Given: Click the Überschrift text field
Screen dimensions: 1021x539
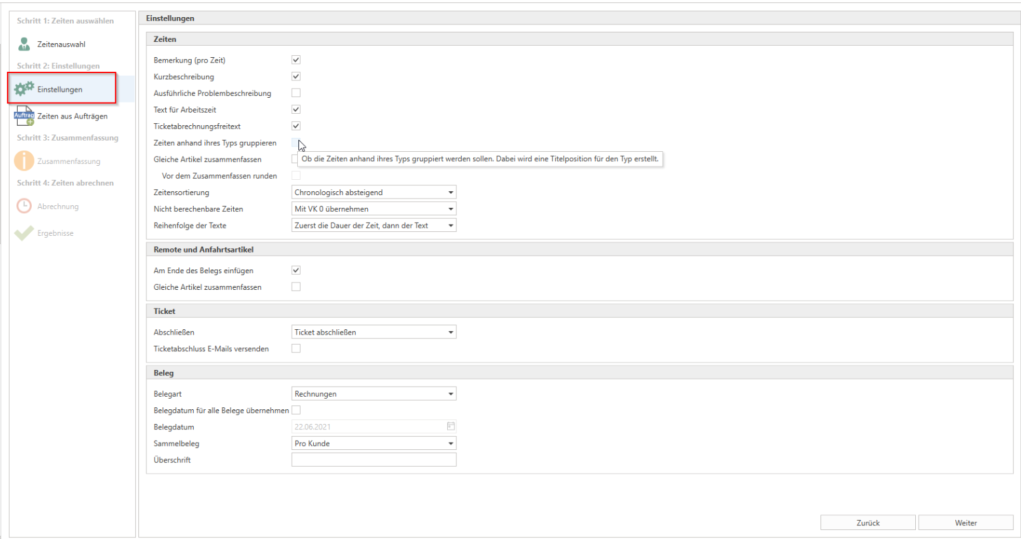Looking at the screenshot, I should [373, 460].
